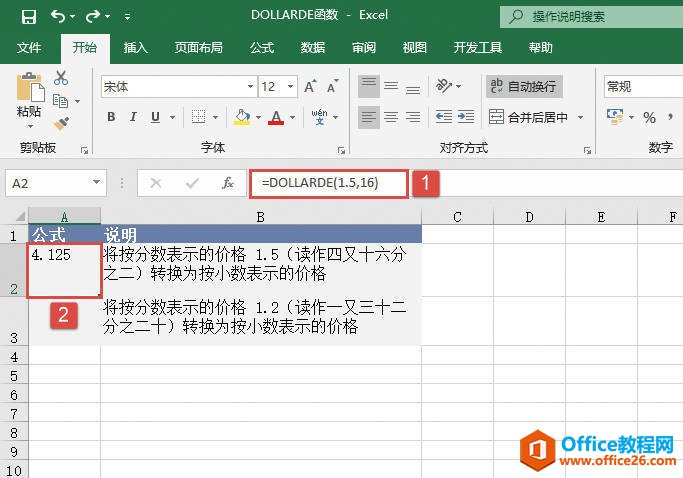Image resolution: width=683 pixels, height=478 pixels.
Task: Click the text Orientation icon
Action: pyautogui.click(x=444, y=85)
